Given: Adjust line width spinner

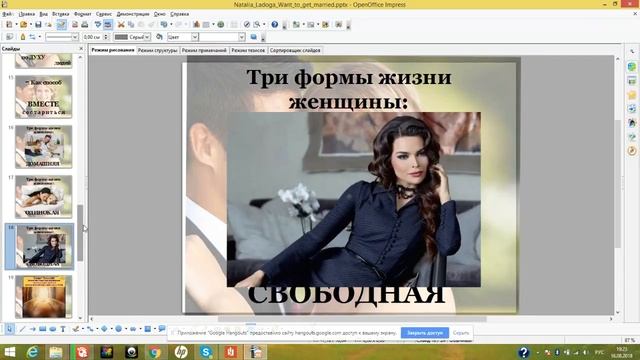Looking at the screenshot, I should coord(106,37).
